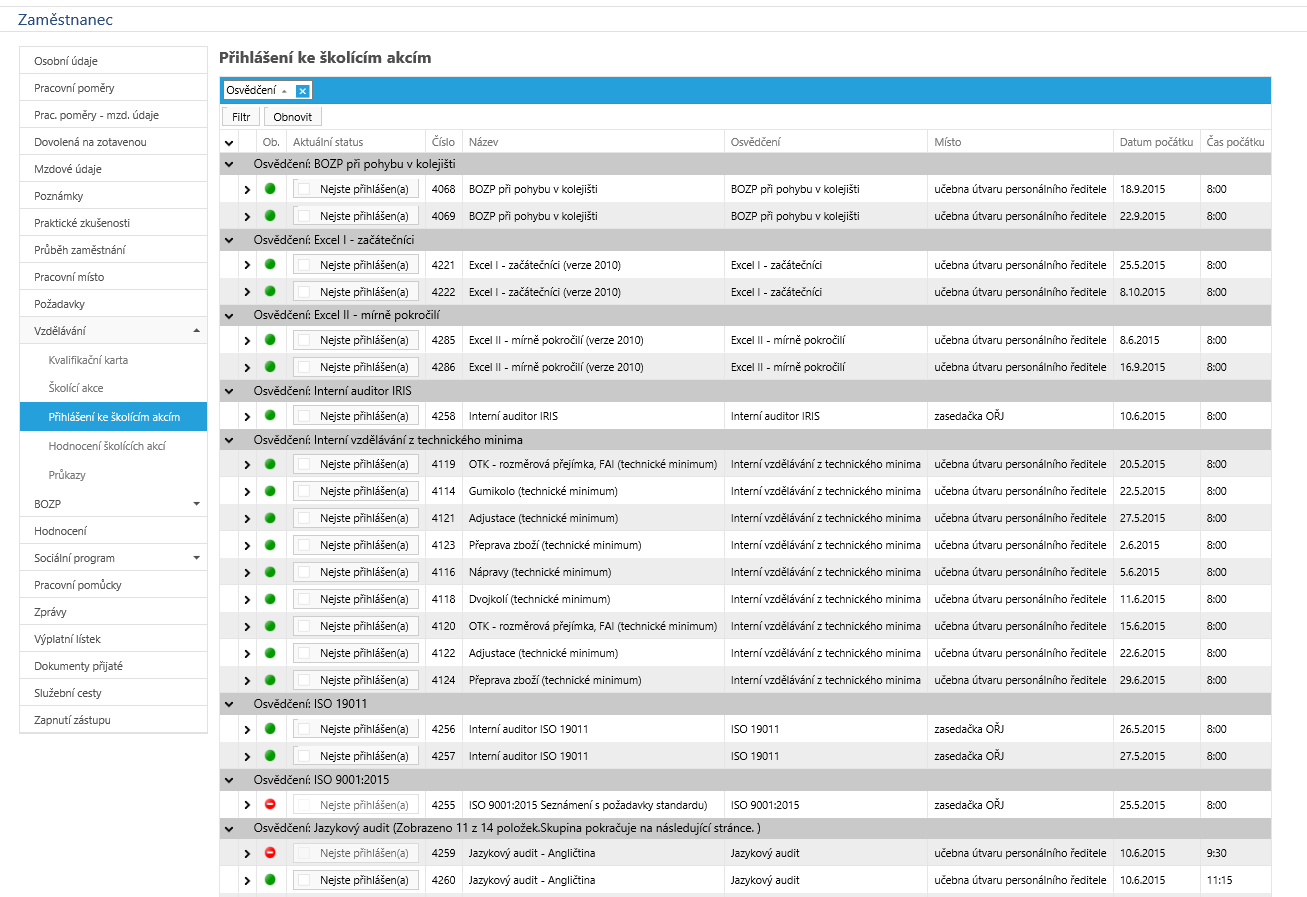This screenshot has height=897, width=1307.
Task: Click green status icon for row 4069
Action: [x=270, y=215]
